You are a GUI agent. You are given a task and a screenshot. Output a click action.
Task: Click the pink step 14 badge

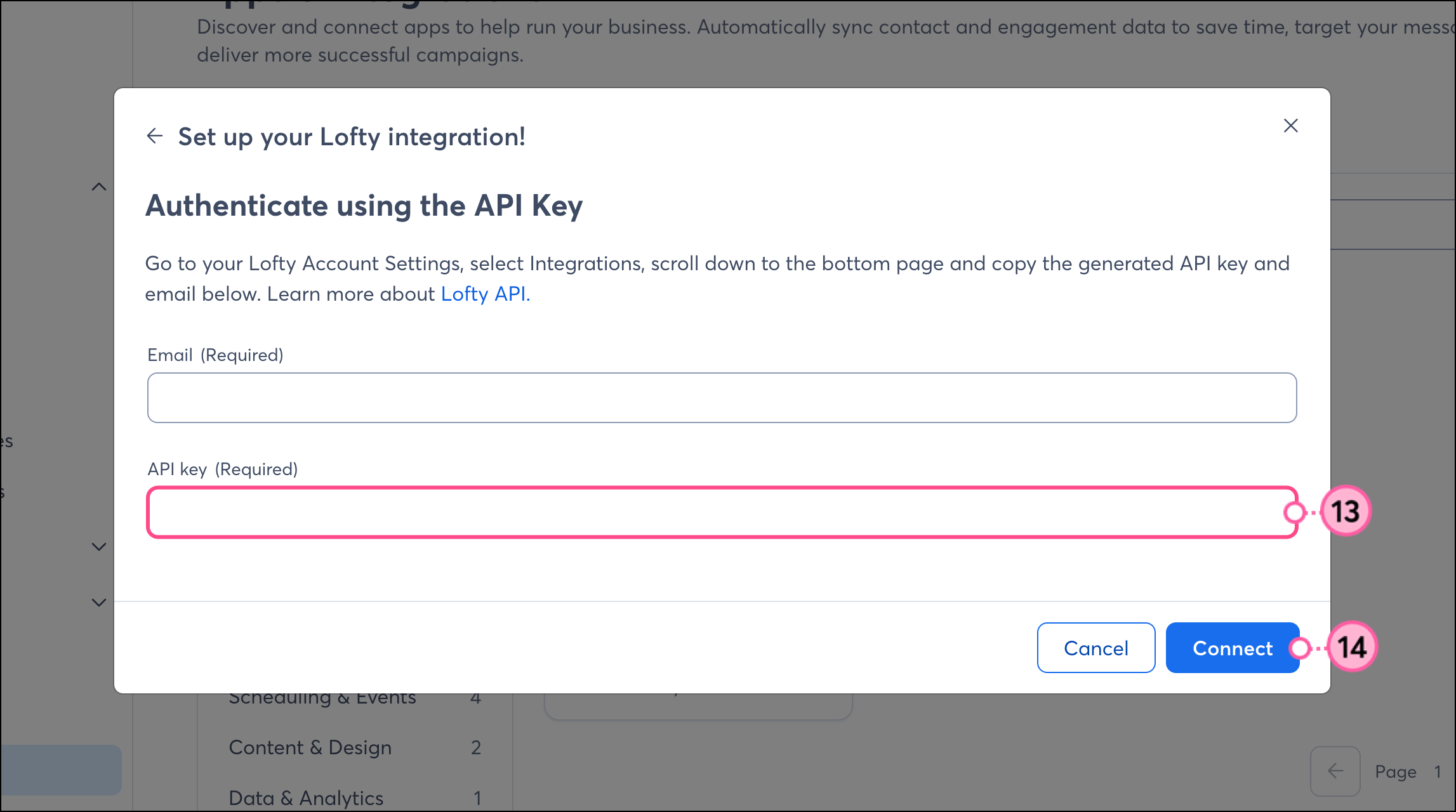(x=1352, y=647)
